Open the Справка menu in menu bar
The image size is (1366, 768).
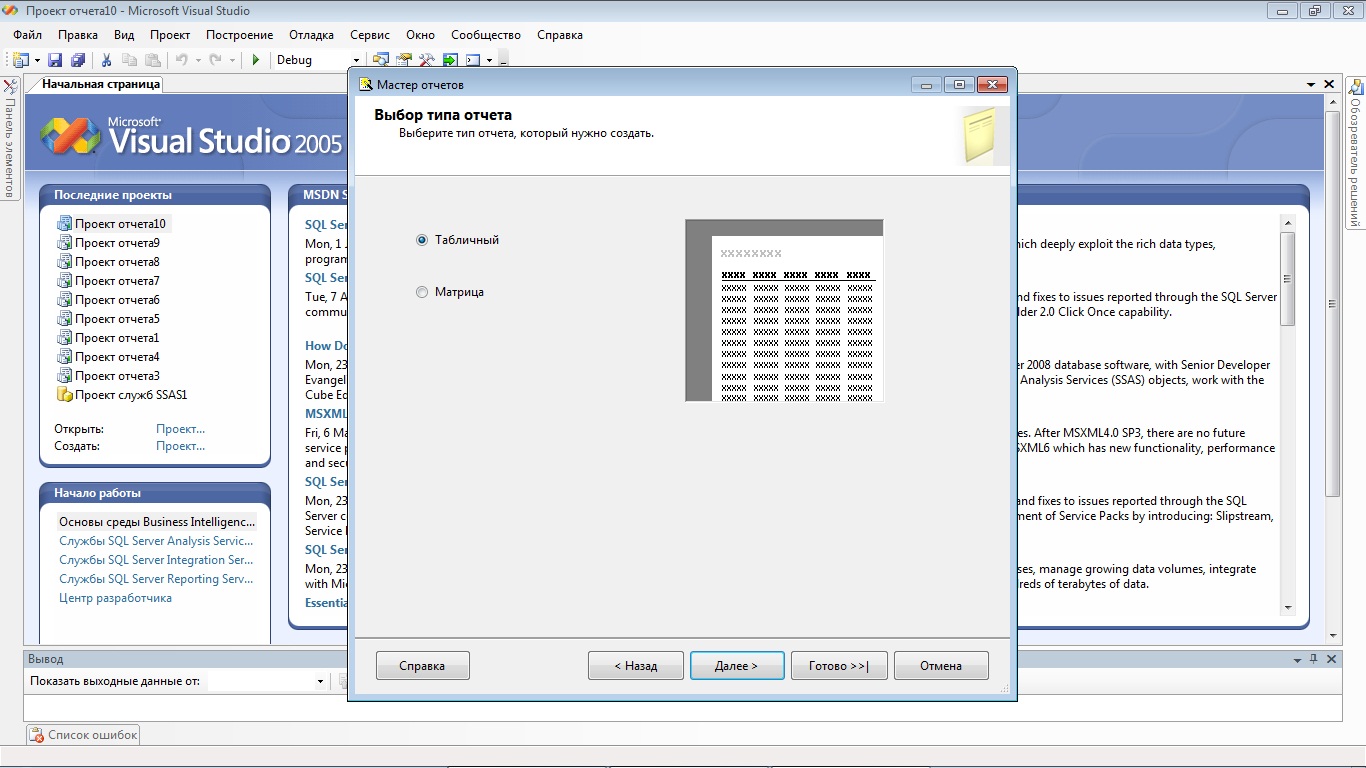coord(560,35)
